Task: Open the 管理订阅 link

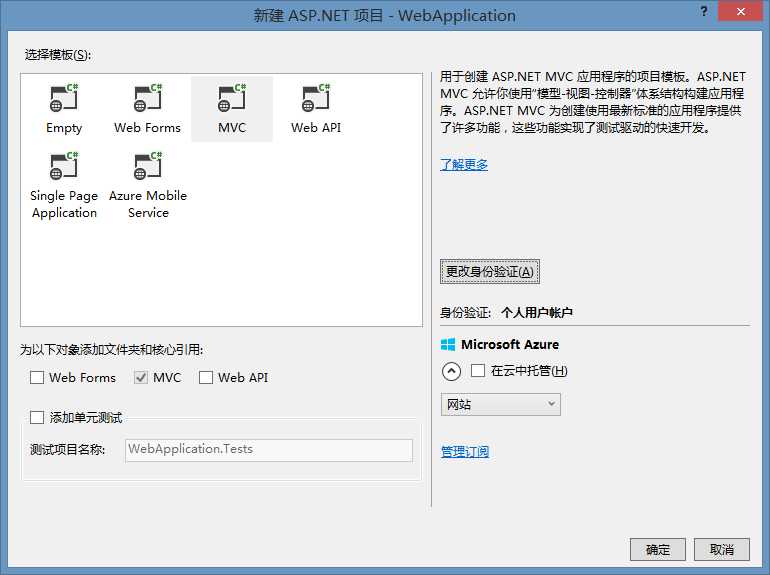Action: [465, 451]
